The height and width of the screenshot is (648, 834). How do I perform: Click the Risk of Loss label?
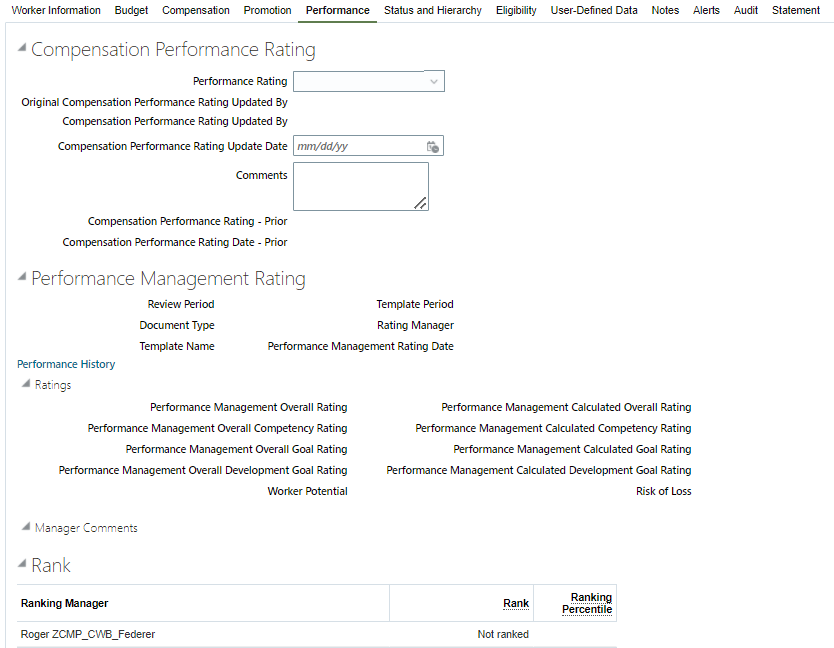point(664,491)
